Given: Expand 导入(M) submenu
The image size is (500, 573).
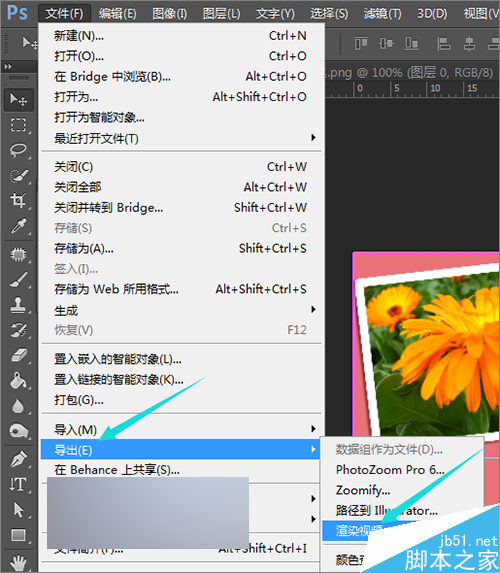Looking at the screenshot, I should click(181, 429).
